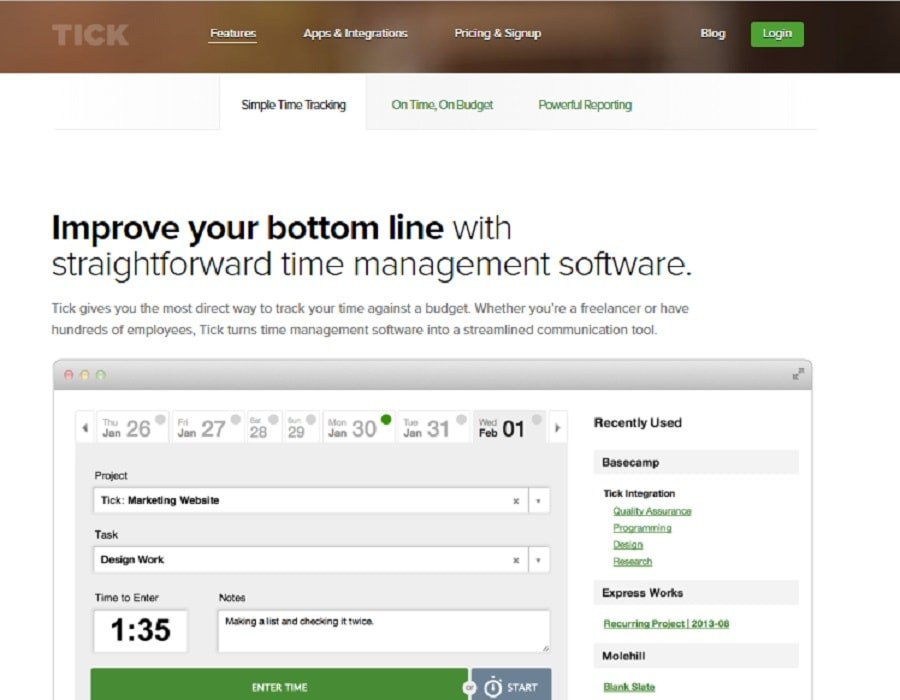Click the green window zoom dot
Viewport: 900px width, 700px height.
point(100,375)
